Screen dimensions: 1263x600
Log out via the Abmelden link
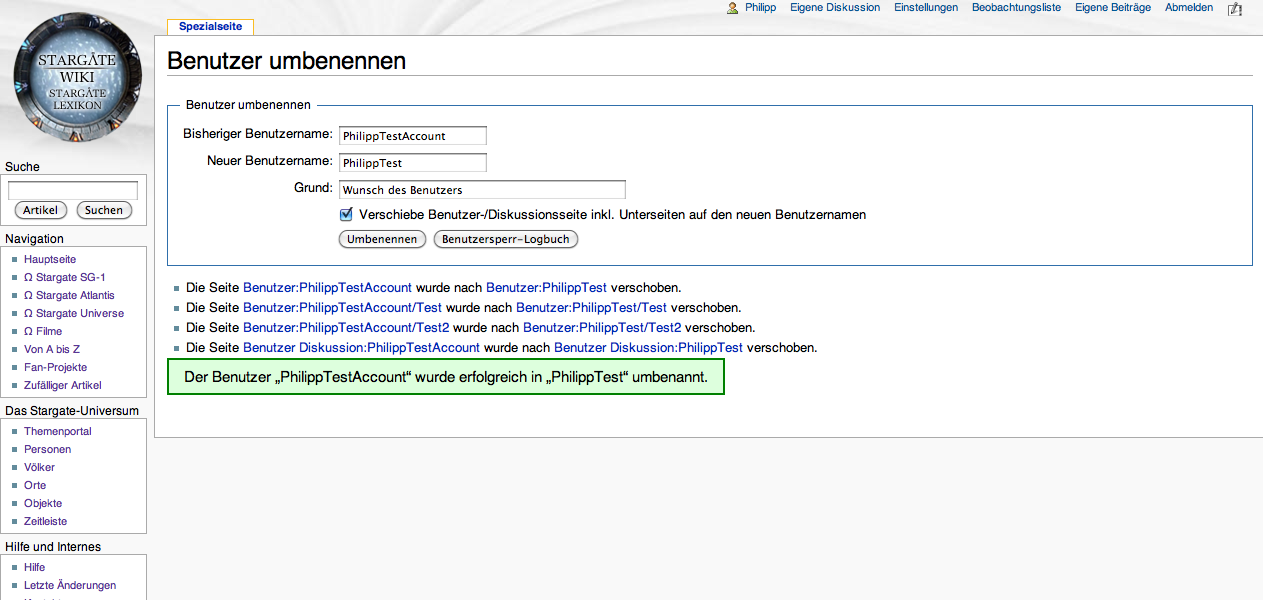point(1189,8)
